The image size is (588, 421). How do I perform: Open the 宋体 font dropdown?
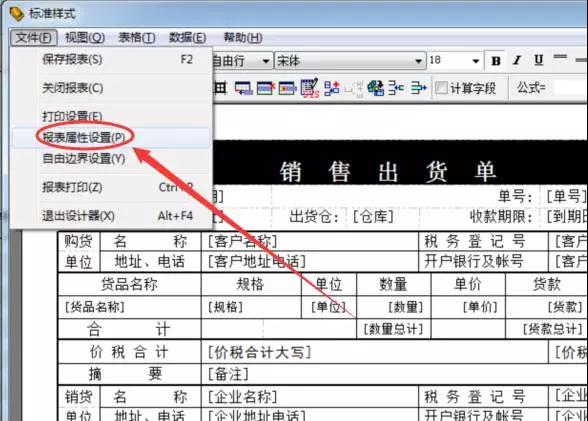click(418, 61)
